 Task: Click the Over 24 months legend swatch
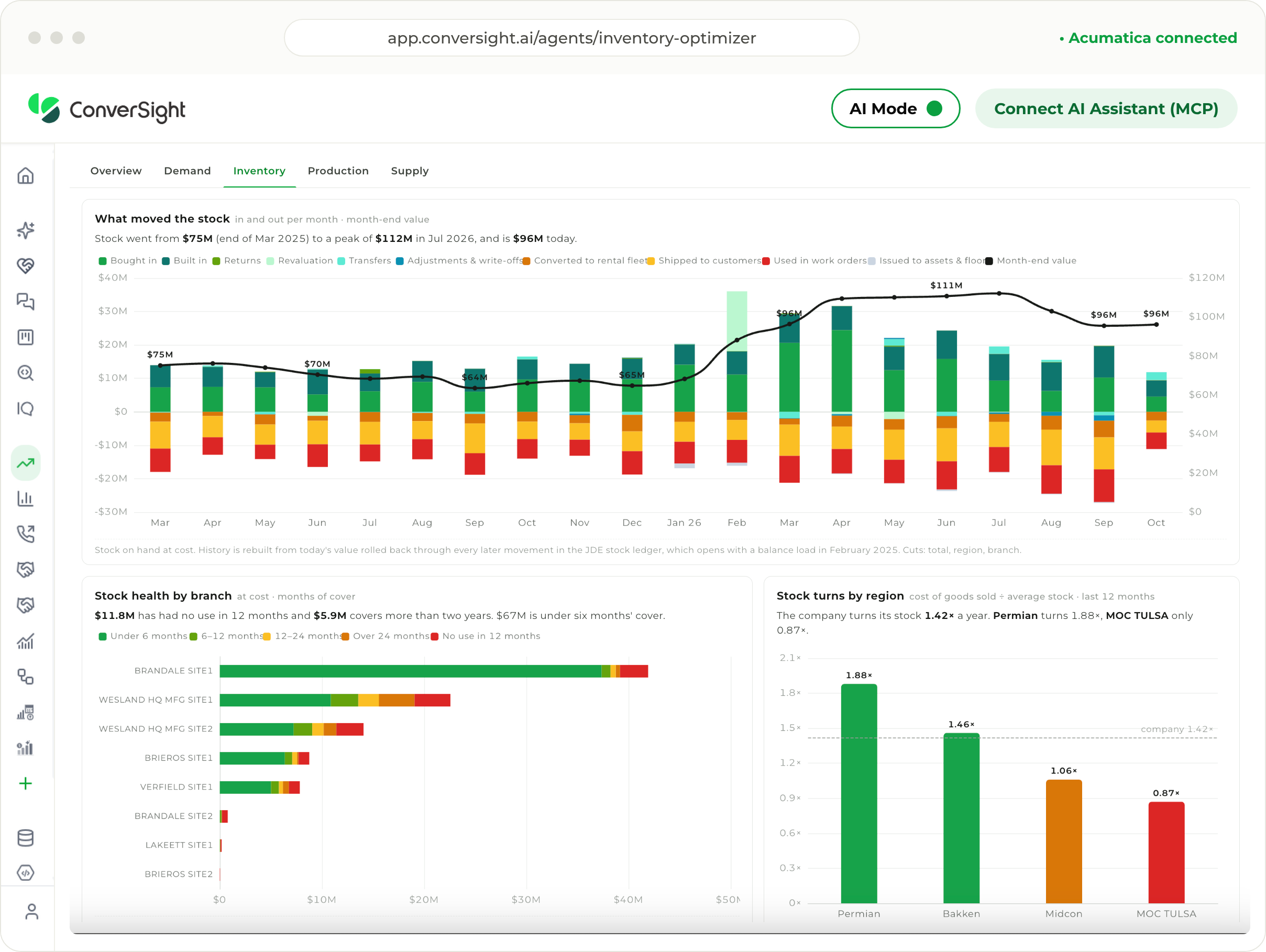(x=345, y=637)
